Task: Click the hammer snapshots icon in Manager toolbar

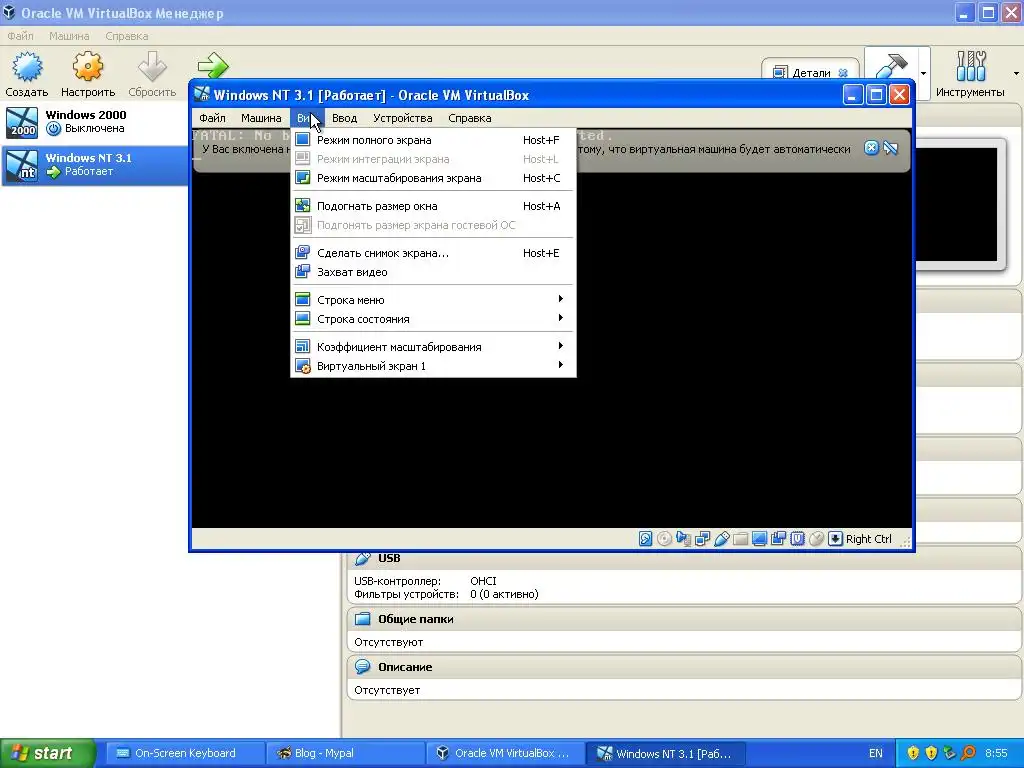Action: 891,65
